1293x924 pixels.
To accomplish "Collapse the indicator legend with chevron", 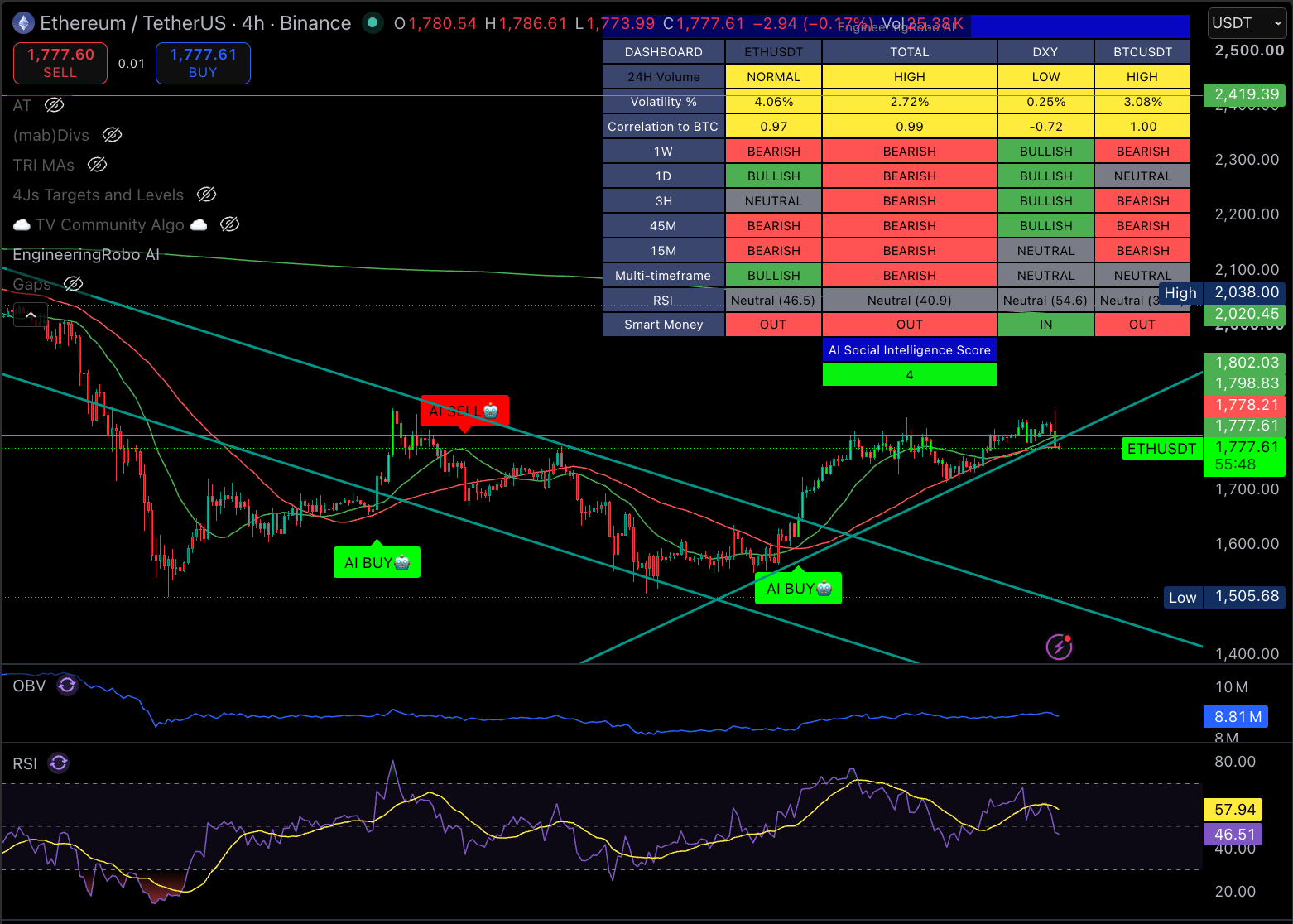I will pyautogui.click(x=31, y=315).
